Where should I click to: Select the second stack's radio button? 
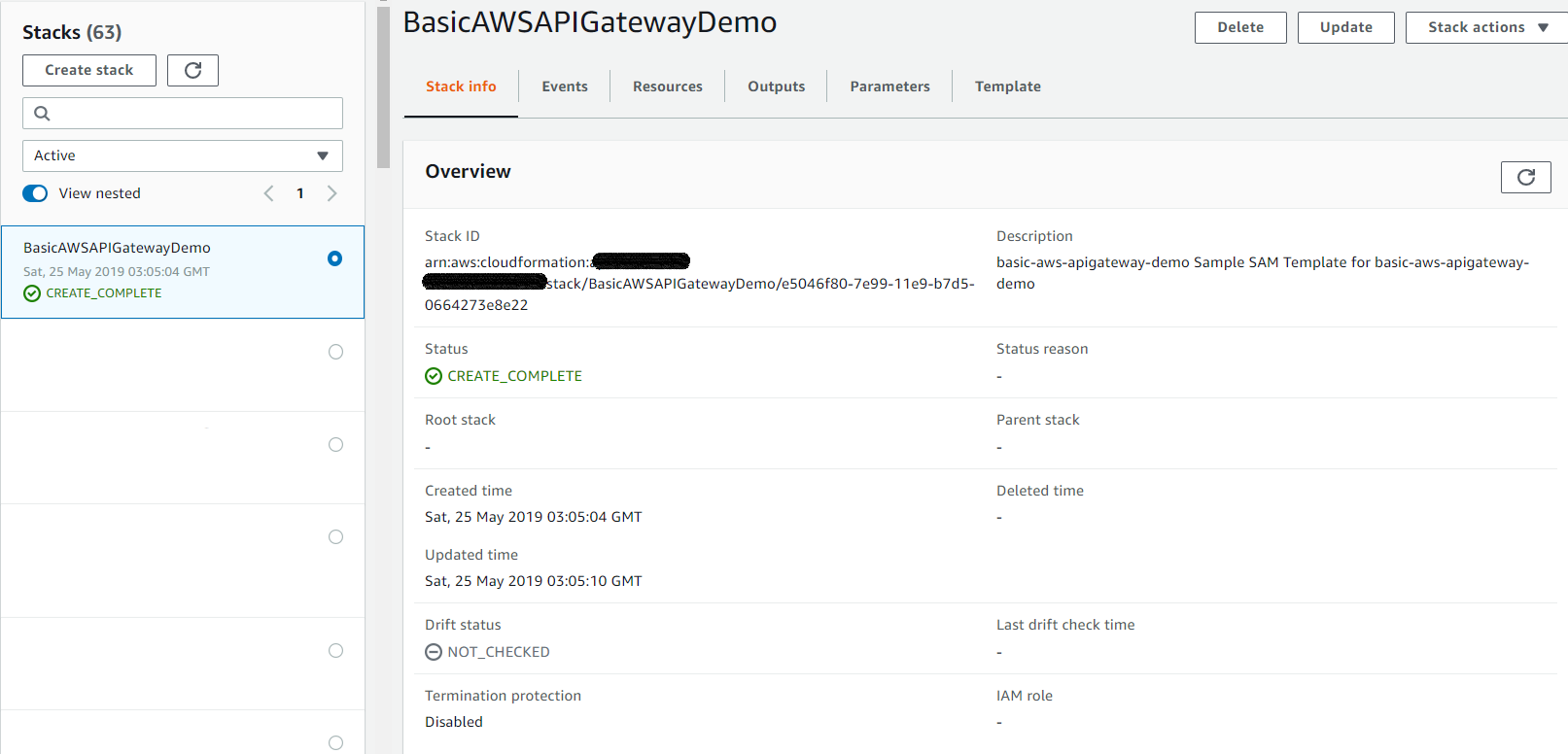click(335, 352)
